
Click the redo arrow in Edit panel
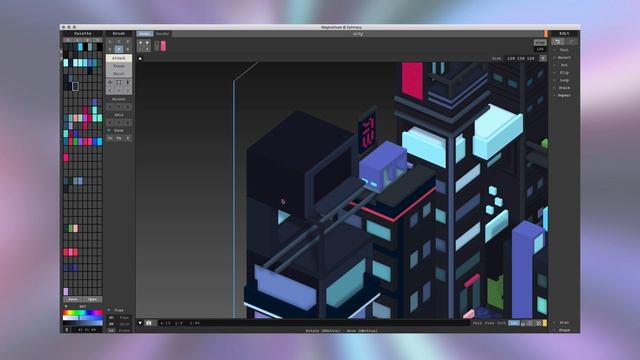(x=571, y=42)
